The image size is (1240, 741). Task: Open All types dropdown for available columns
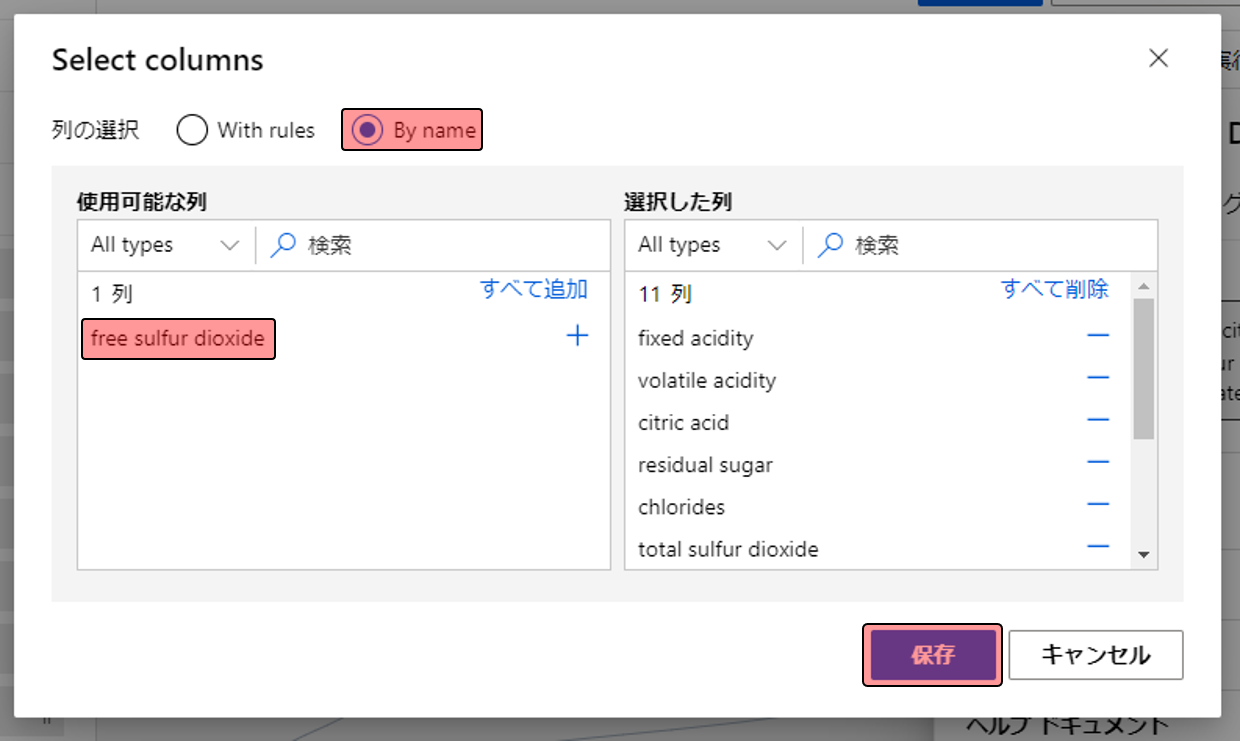(x=165, y=245)
